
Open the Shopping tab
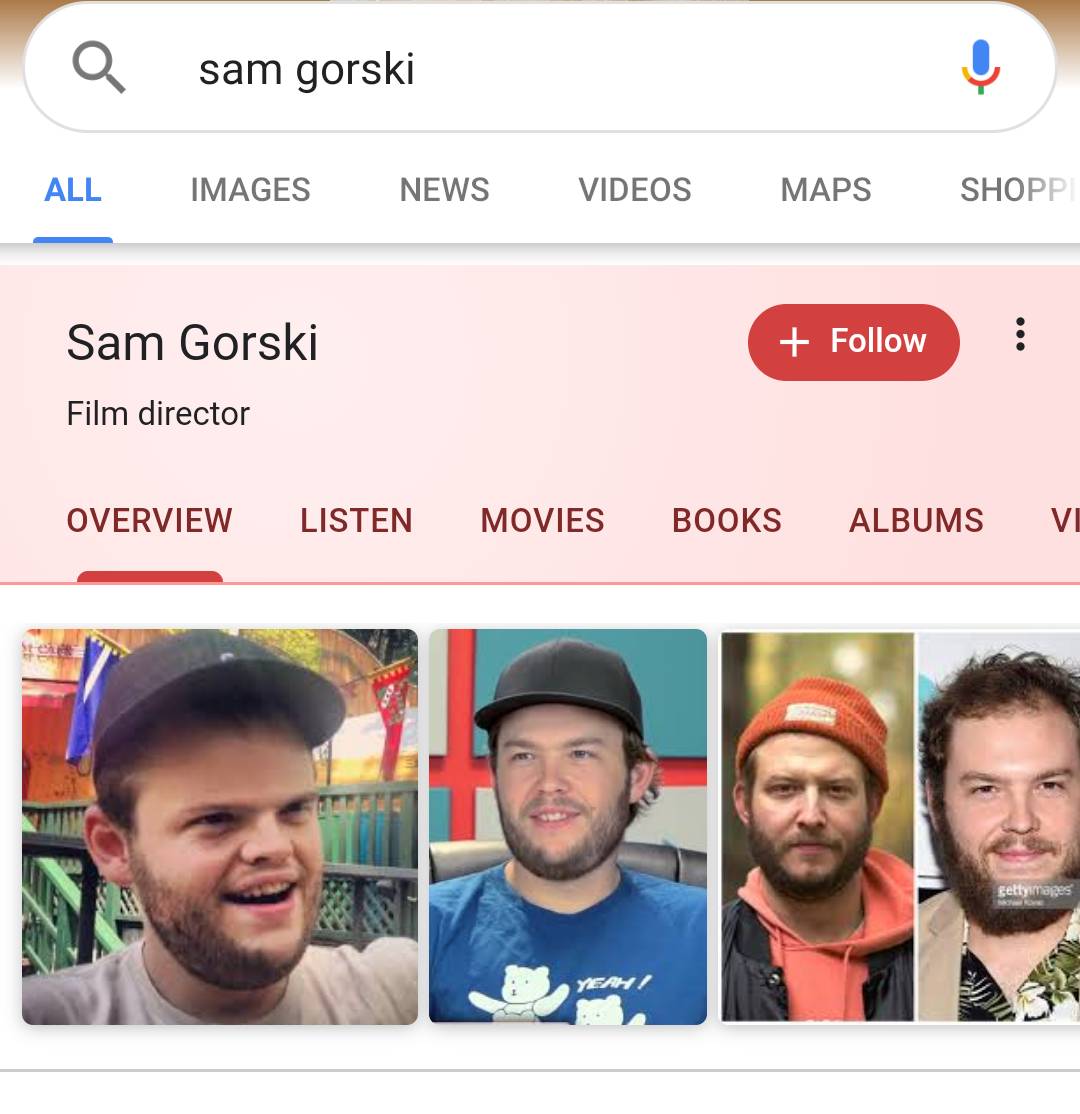tap(1019, 190)
